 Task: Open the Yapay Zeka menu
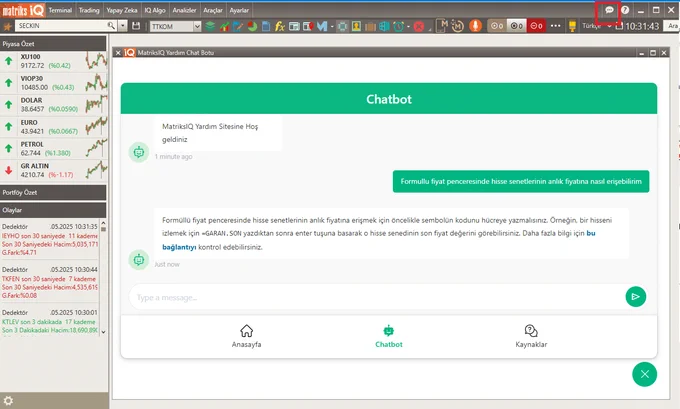[x=121, y=10]
